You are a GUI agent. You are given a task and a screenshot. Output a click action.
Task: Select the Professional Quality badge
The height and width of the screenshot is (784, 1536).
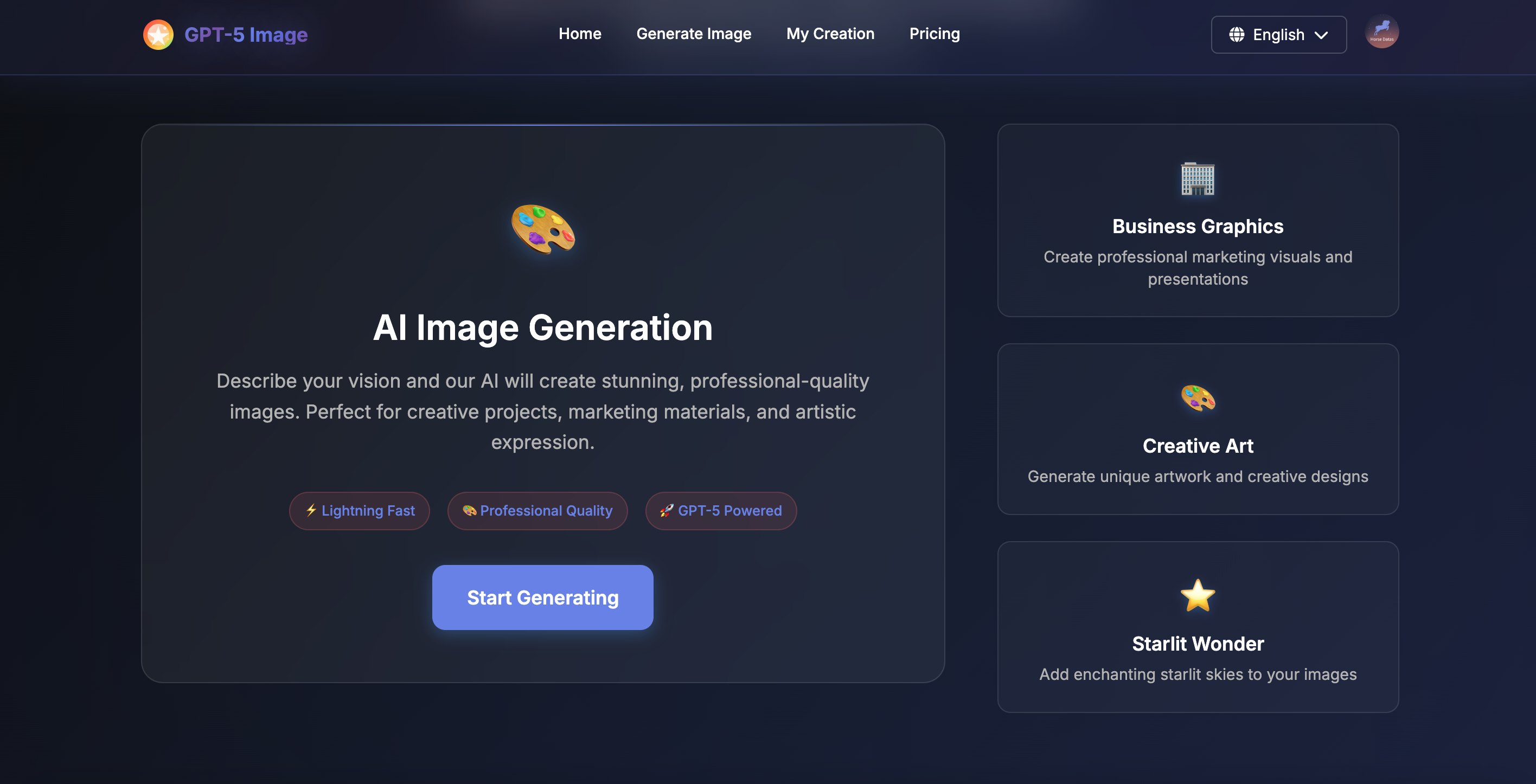tap(537, 510)
